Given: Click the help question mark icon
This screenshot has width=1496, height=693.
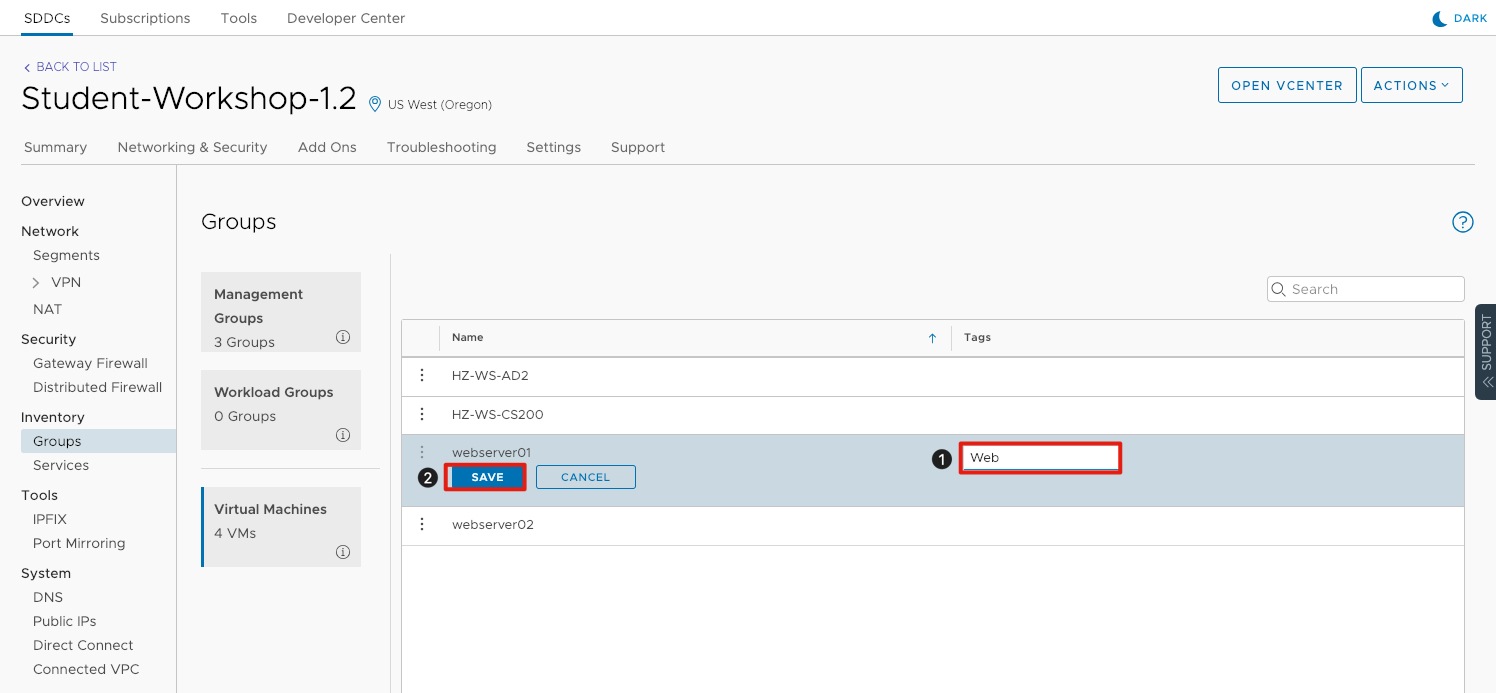Looking at the screenshot, I should pyautogui.click(x=1462, y=222).
